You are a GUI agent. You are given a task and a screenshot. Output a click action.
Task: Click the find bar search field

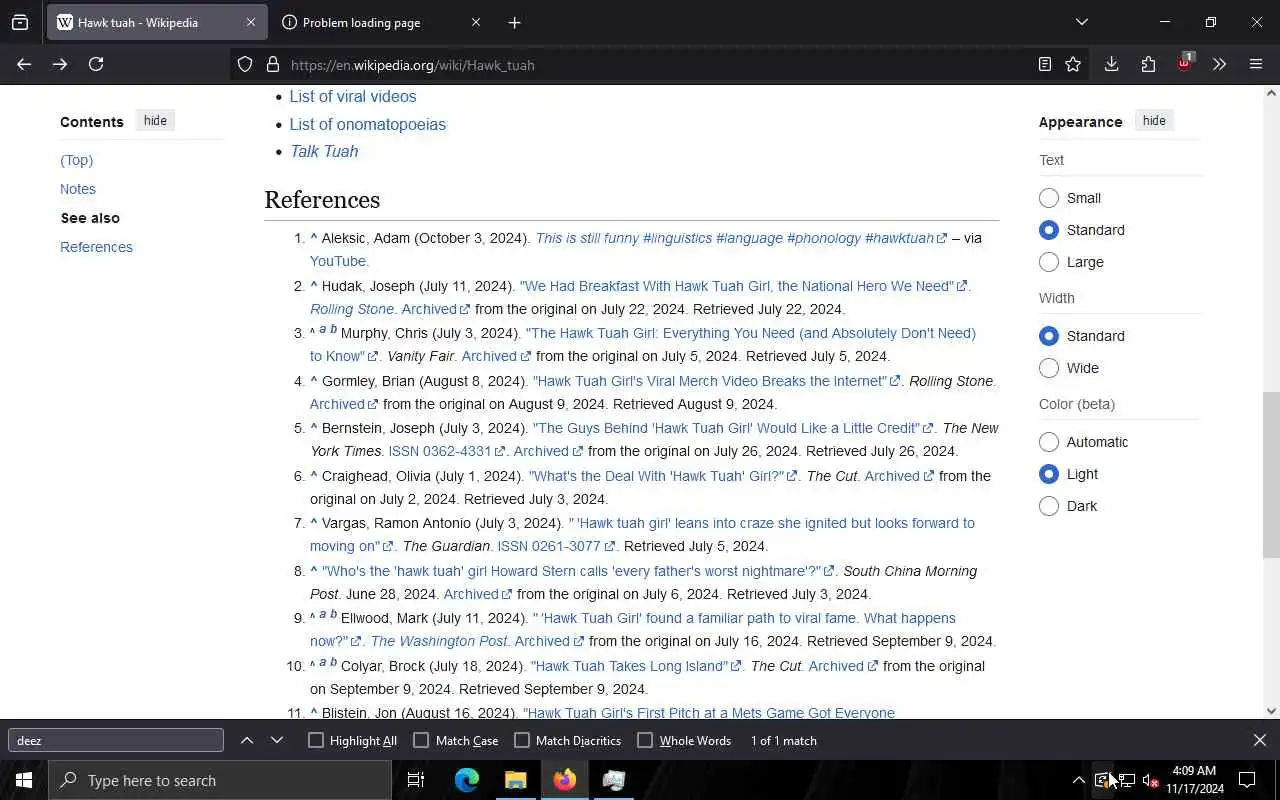pyautogui.click(x=116, y=740)
